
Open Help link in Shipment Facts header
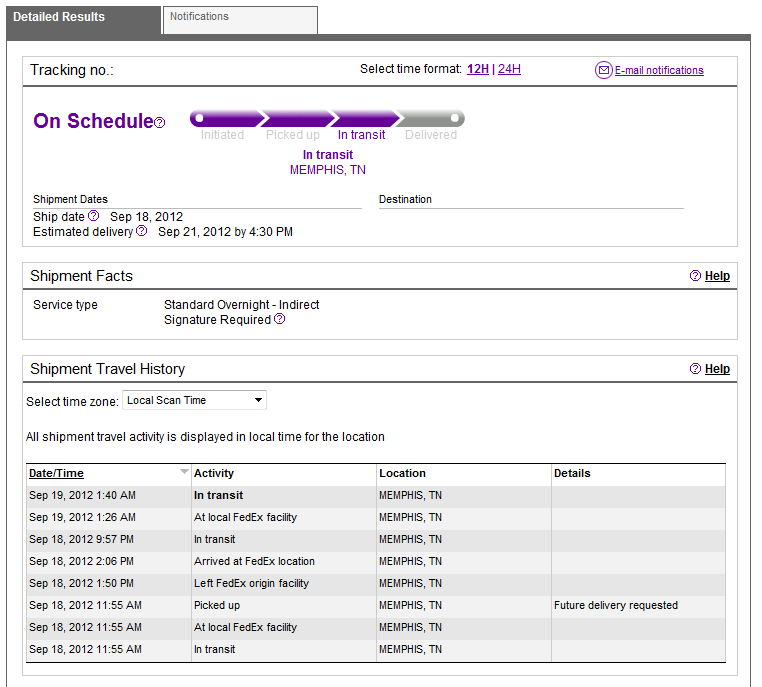tap(717, 275)
